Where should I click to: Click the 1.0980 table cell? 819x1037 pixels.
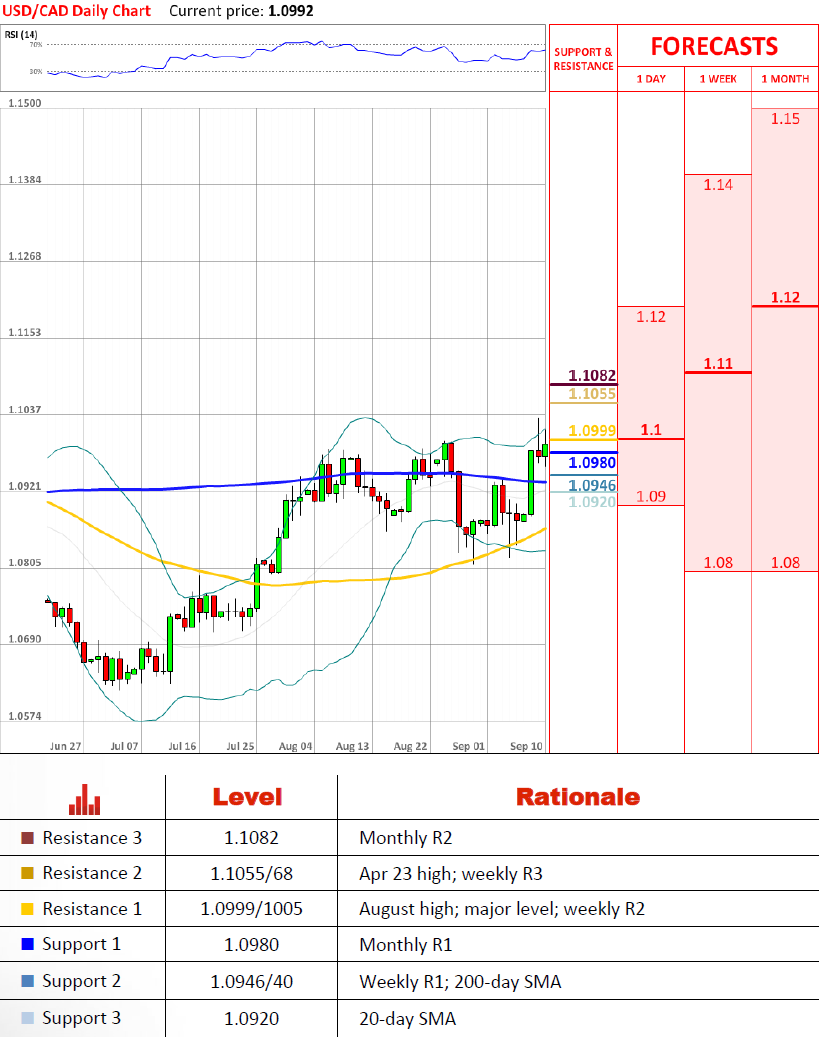(251, 944)
